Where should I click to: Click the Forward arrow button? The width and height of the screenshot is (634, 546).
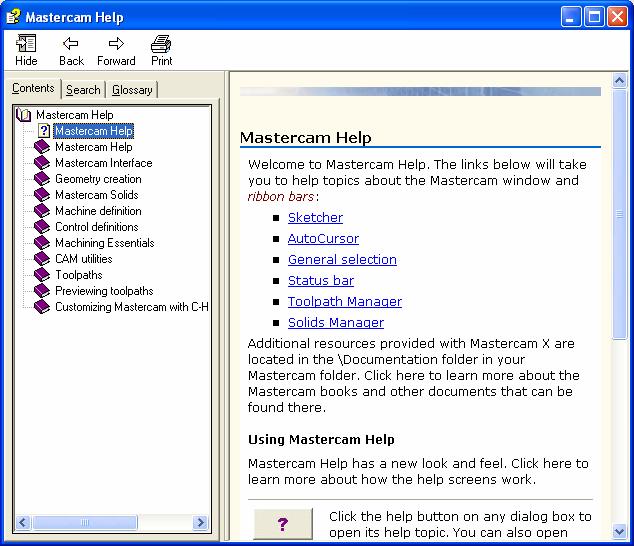coord(116,50)
